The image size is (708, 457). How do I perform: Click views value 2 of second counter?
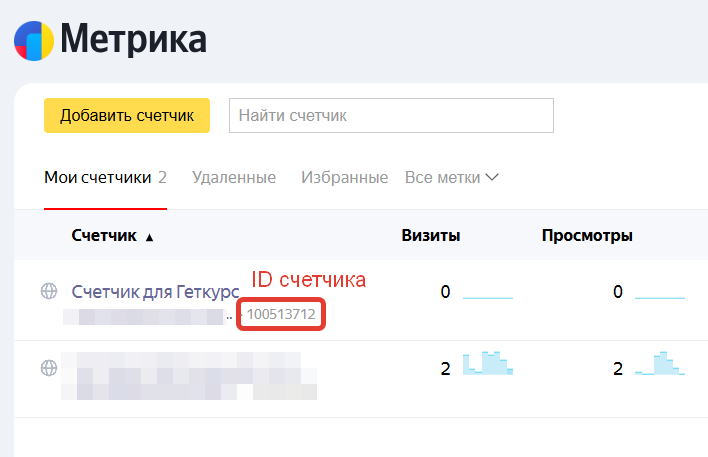(x=618, y=369)
